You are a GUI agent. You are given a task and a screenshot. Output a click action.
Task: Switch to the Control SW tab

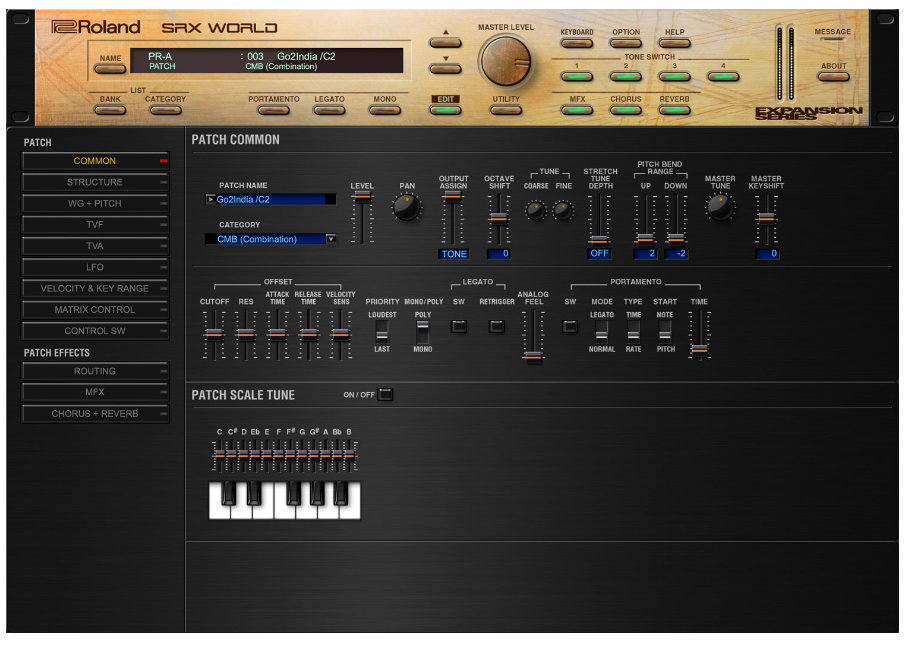coord(95,331)
